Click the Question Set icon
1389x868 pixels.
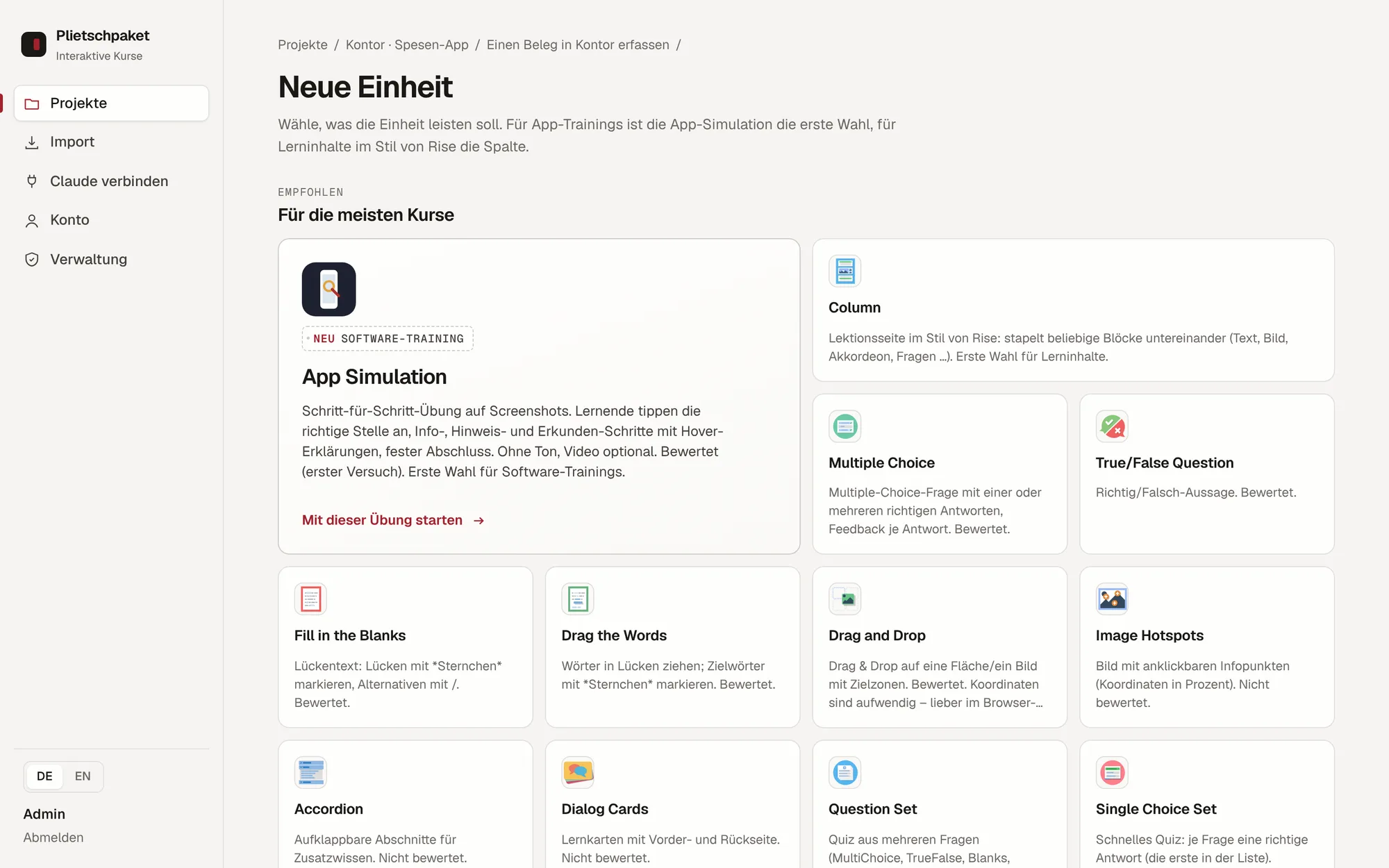[845, 772]
